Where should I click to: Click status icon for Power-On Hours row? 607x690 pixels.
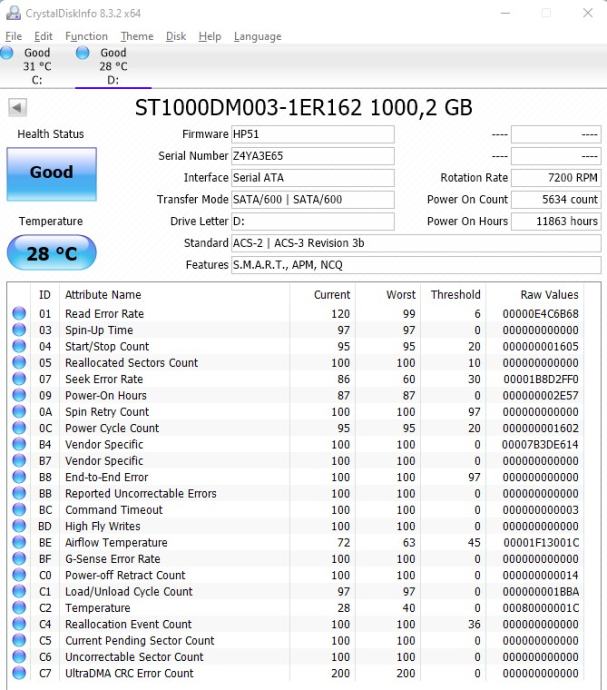coord(19,395)
